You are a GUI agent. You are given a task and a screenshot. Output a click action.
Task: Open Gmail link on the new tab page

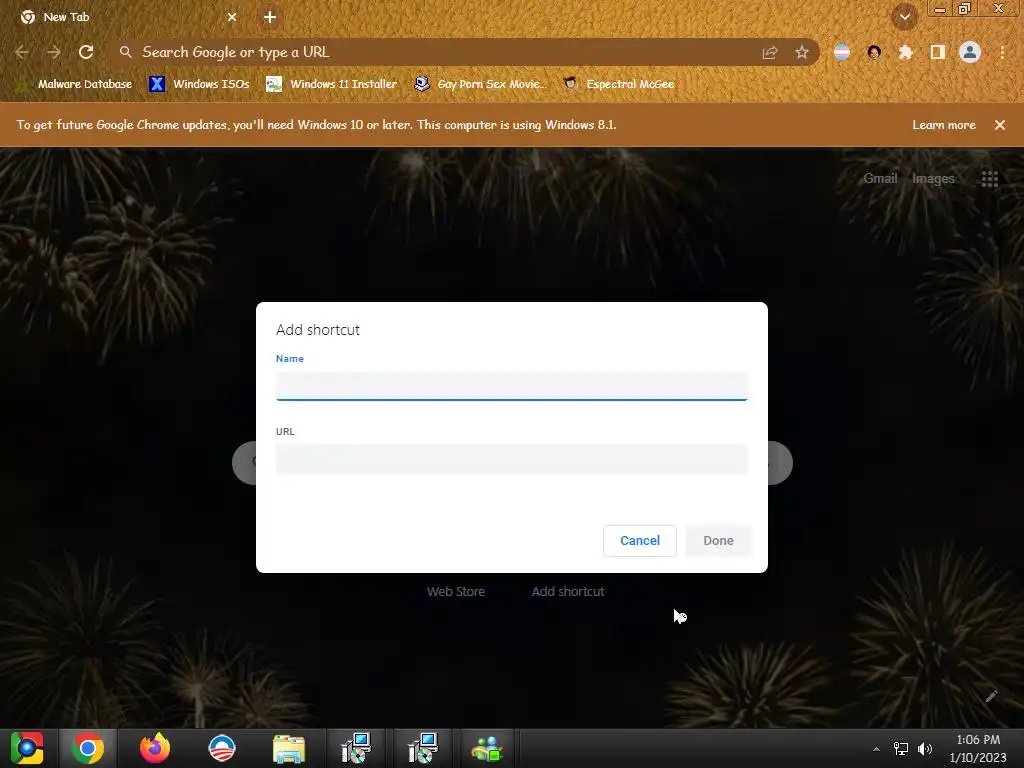(x=880, y=178)
